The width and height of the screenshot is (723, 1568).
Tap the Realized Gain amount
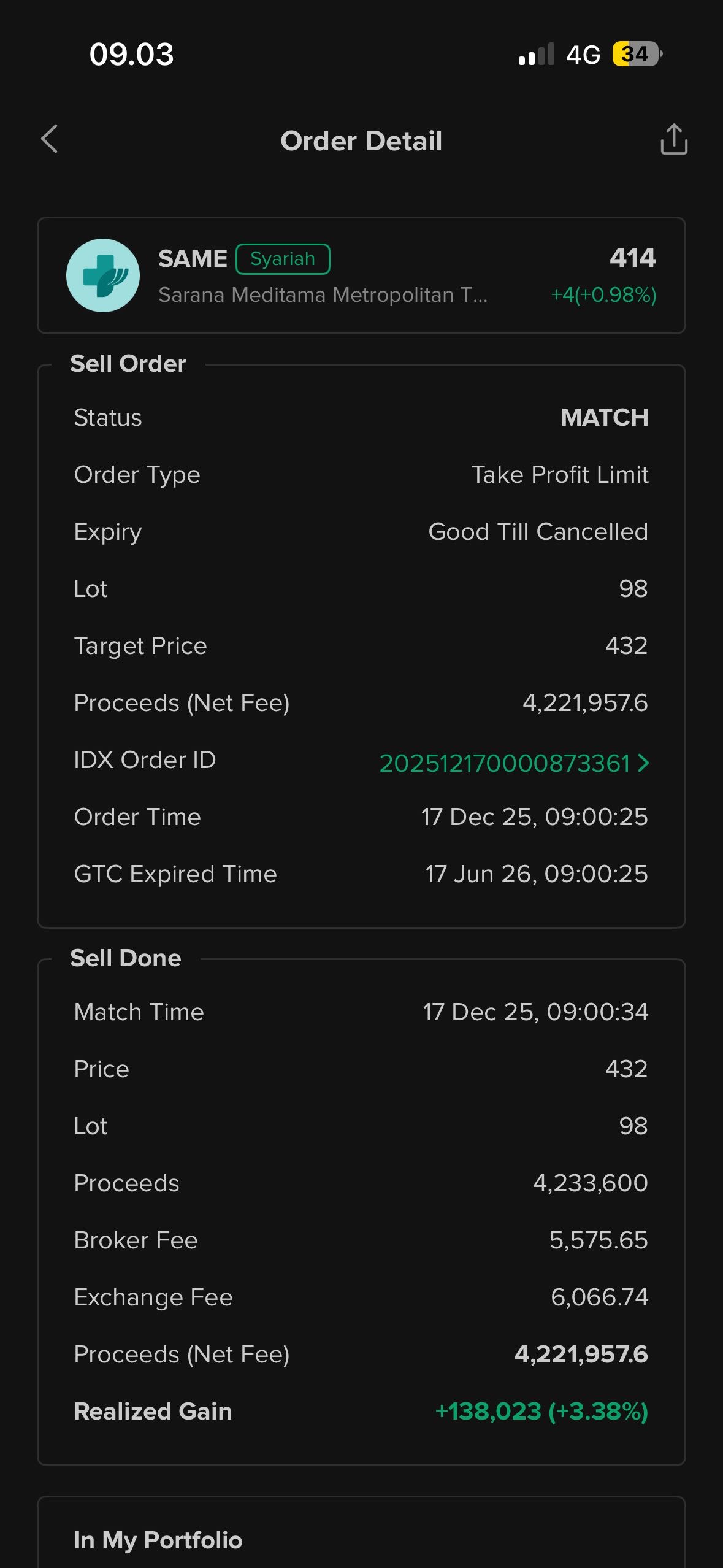click(541, 1412)
